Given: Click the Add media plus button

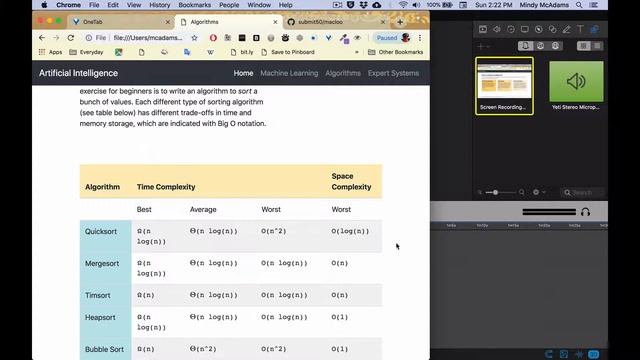Looking at the screenshot, I should pos(480,46).
